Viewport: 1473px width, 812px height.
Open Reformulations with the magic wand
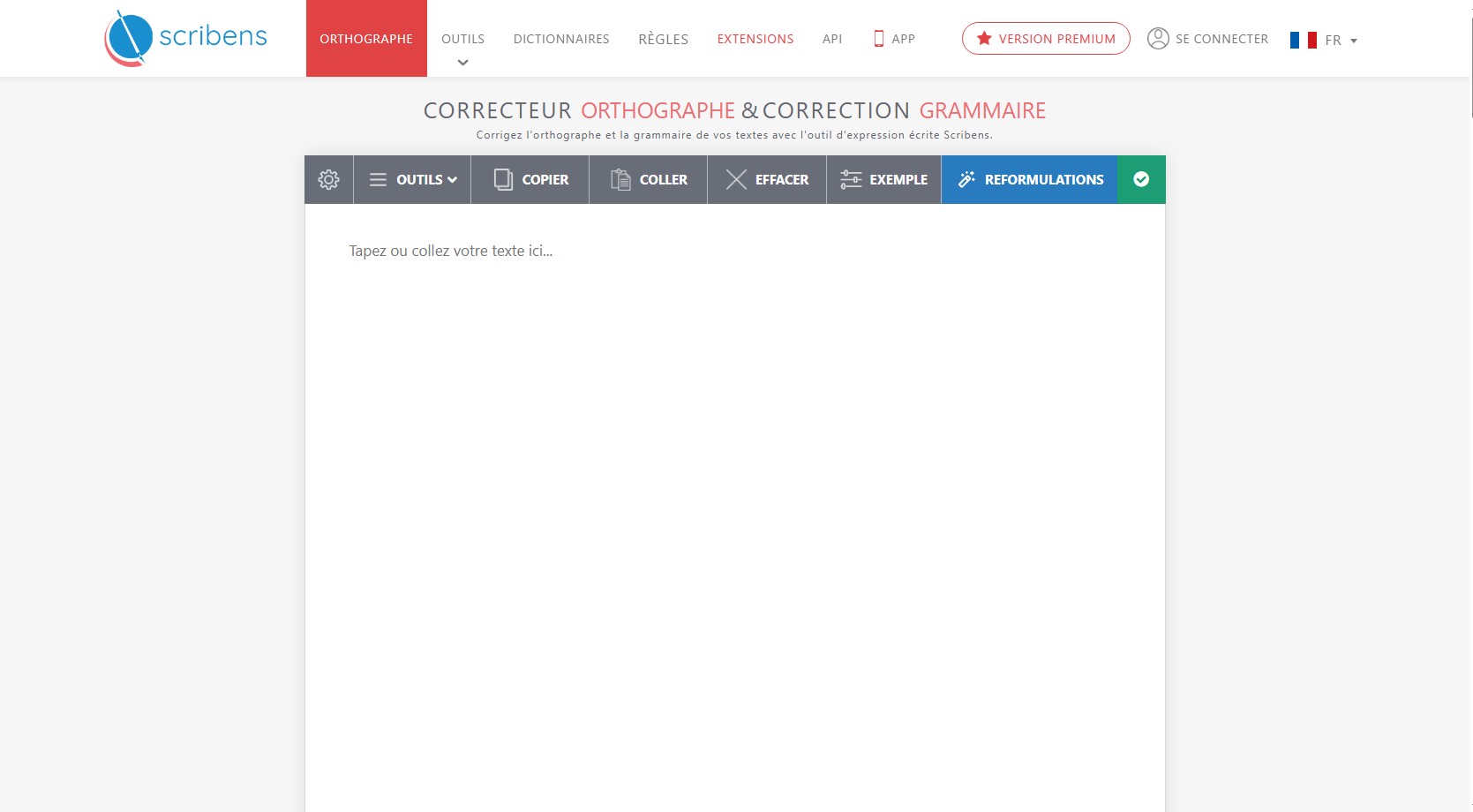tap(1029, 180)
